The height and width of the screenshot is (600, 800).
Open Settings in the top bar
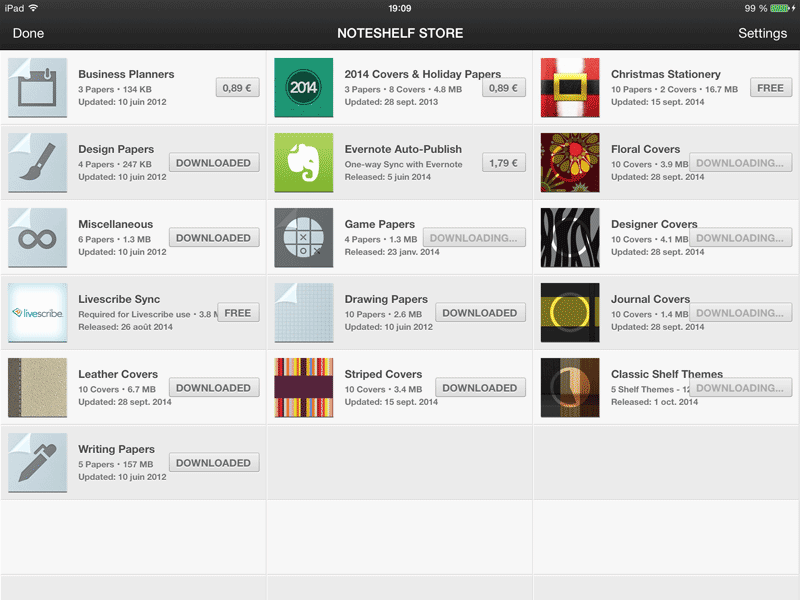pyautogui.click(x=762, y=33)
